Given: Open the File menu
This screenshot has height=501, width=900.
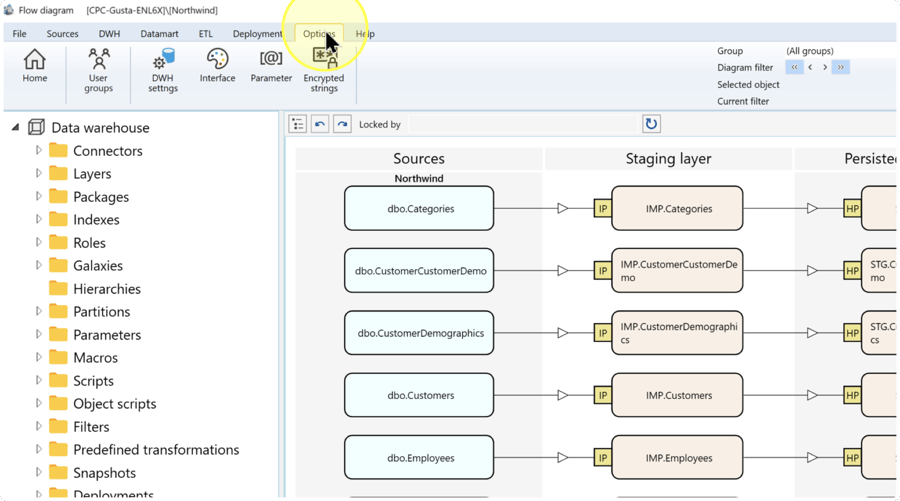Looking at the screenshot, I should (x=20, y=33).
